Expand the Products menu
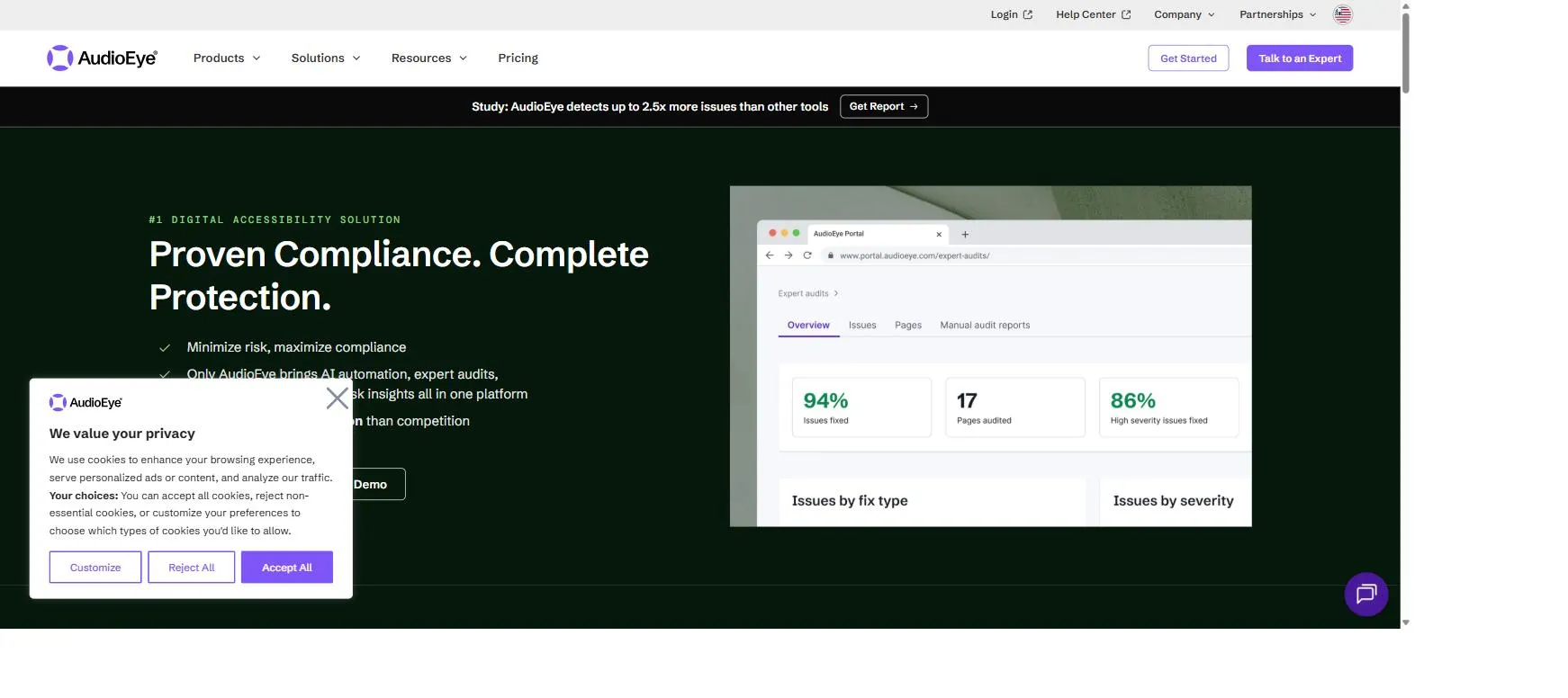Image resolution: width=1568 pixels, height=698 pixels. click(227, 58)
